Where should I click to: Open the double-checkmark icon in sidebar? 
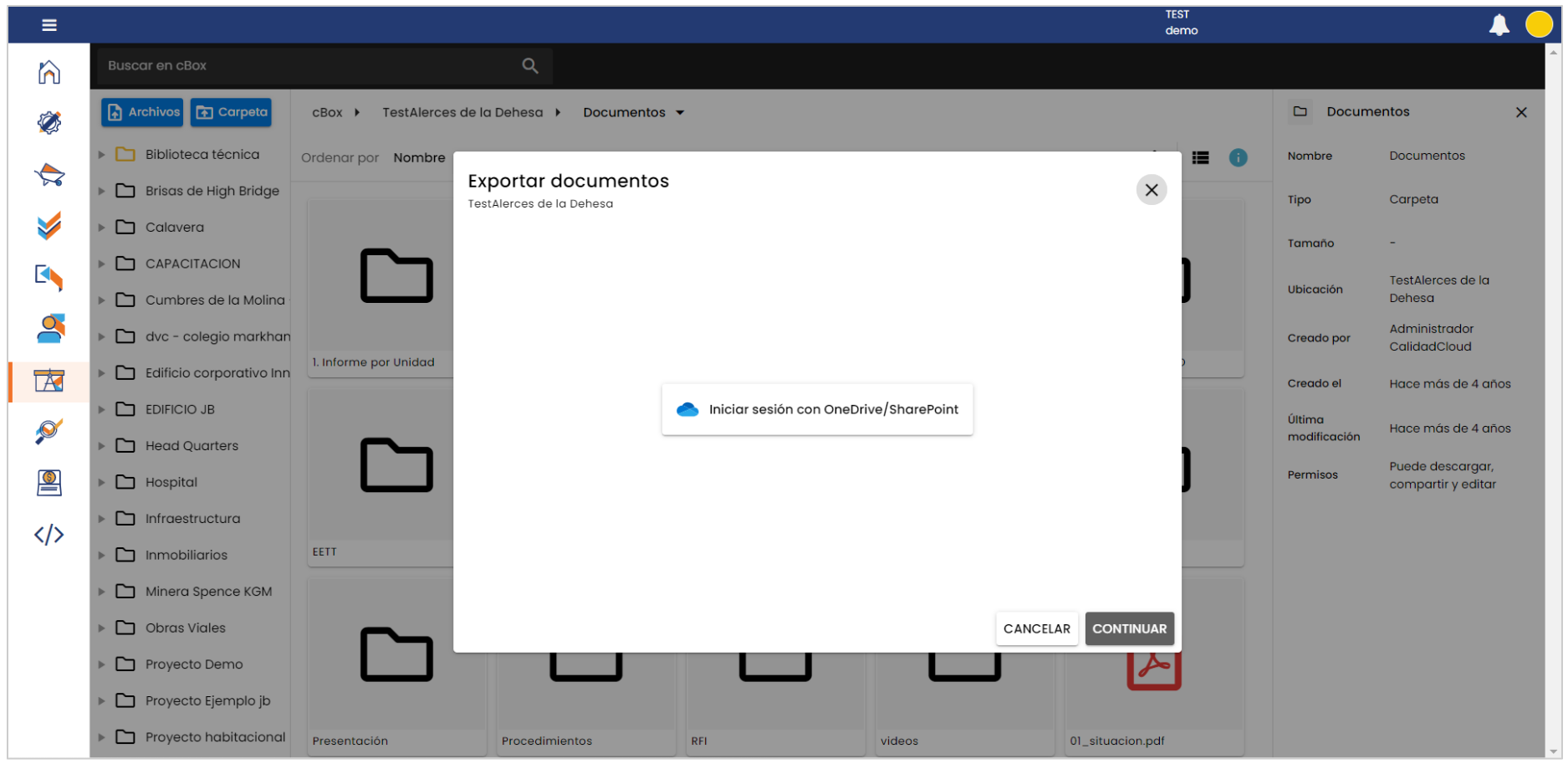tap(49, 226)
